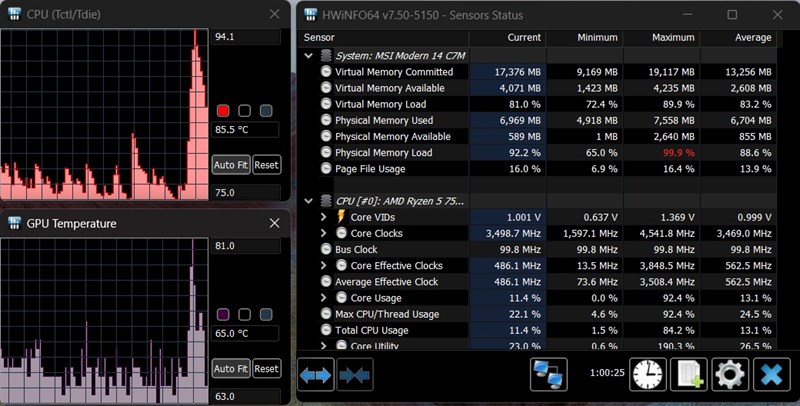Image resolution: width=800 pixels, height=406 pixels.
Task: Click the Max CPU/Thread Usage sensor icon
Action: pos(326,314)
